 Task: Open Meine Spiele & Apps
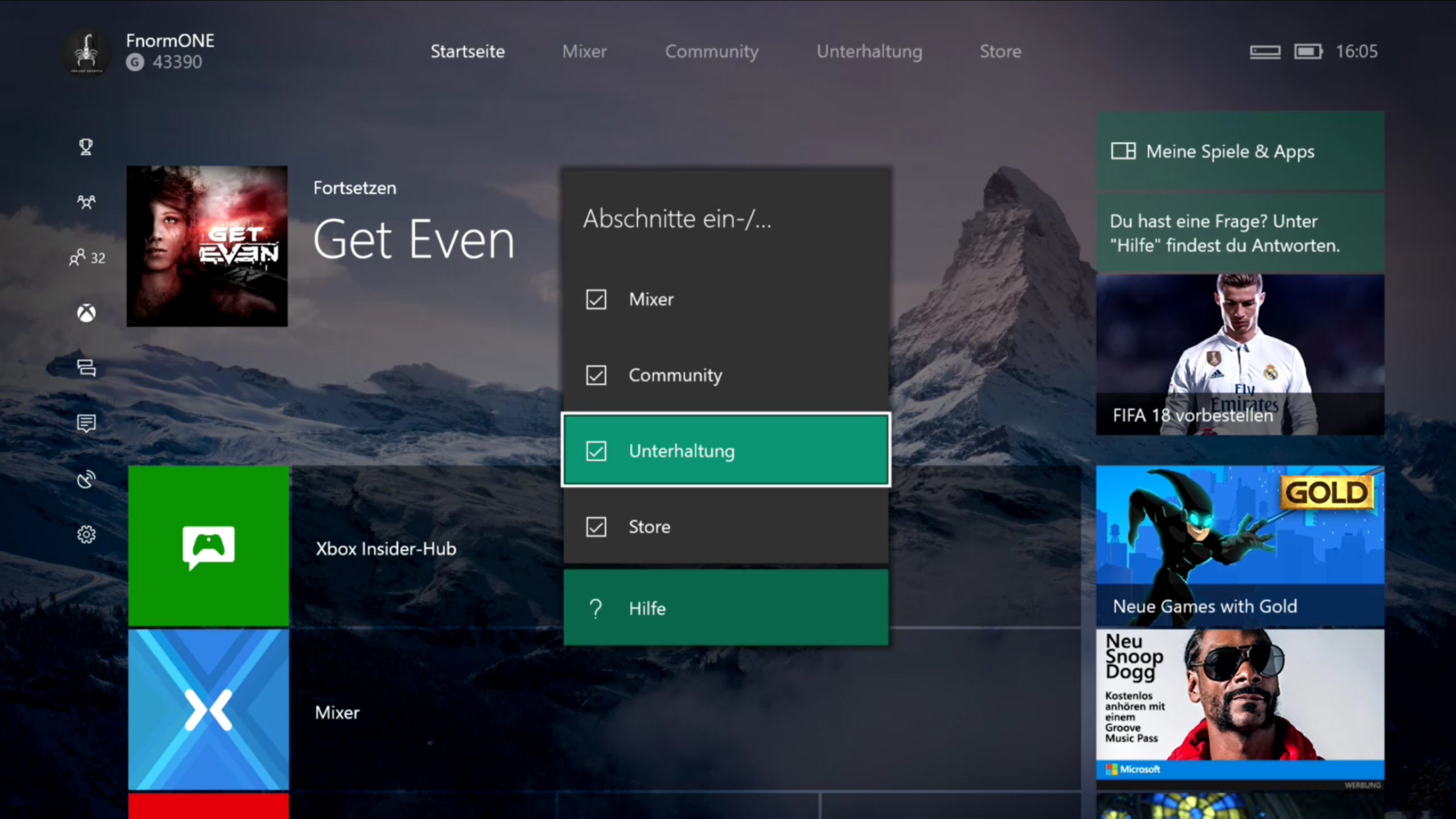point(1240,151)
